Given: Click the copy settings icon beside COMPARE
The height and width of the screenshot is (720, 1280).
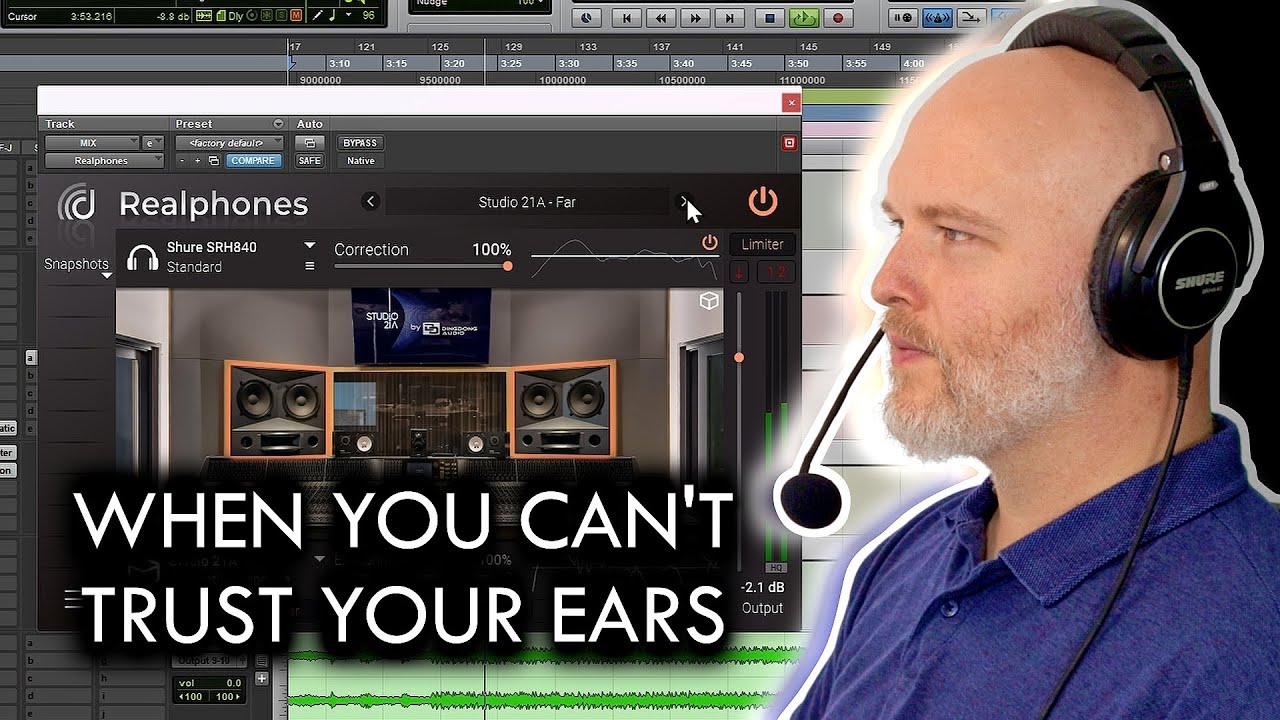Looking at the screenshot, I should point(213,160).
